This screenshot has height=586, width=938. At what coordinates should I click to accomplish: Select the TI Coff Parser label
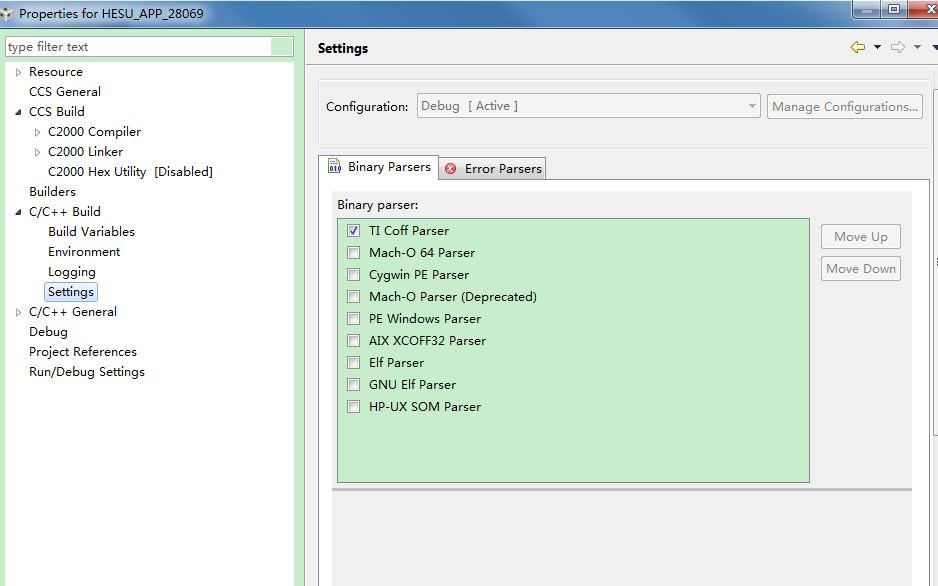(x=409, y=230)
